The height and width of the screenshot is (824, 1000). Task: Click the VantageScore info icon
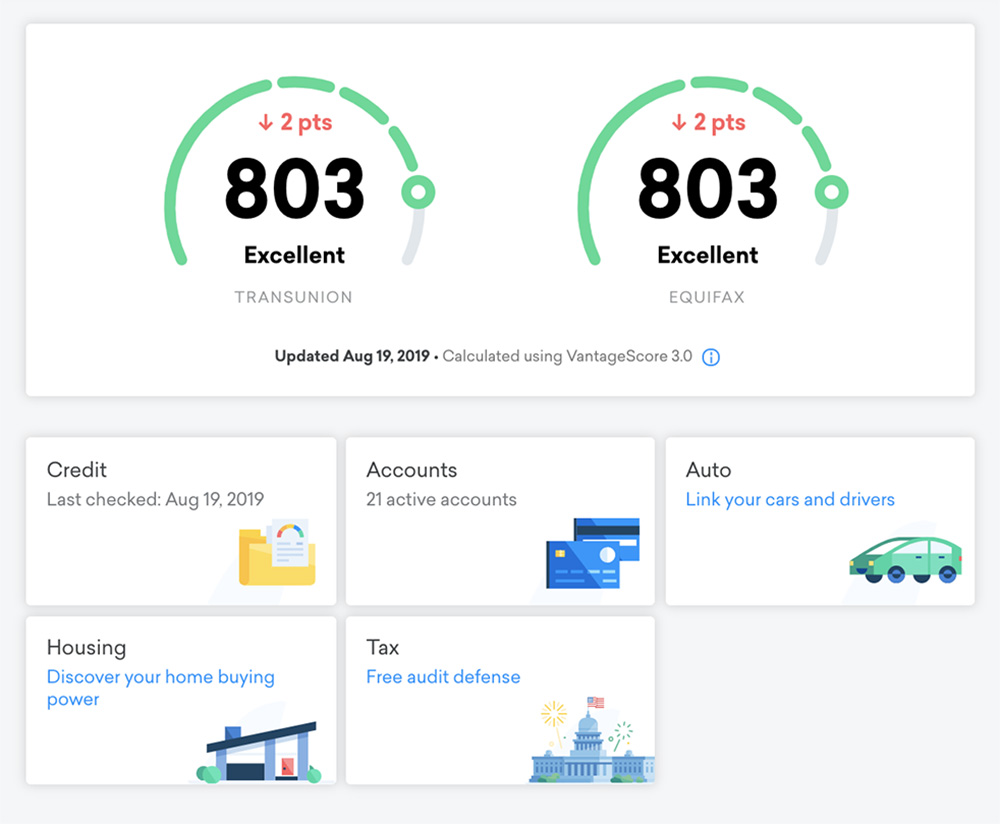710,357
